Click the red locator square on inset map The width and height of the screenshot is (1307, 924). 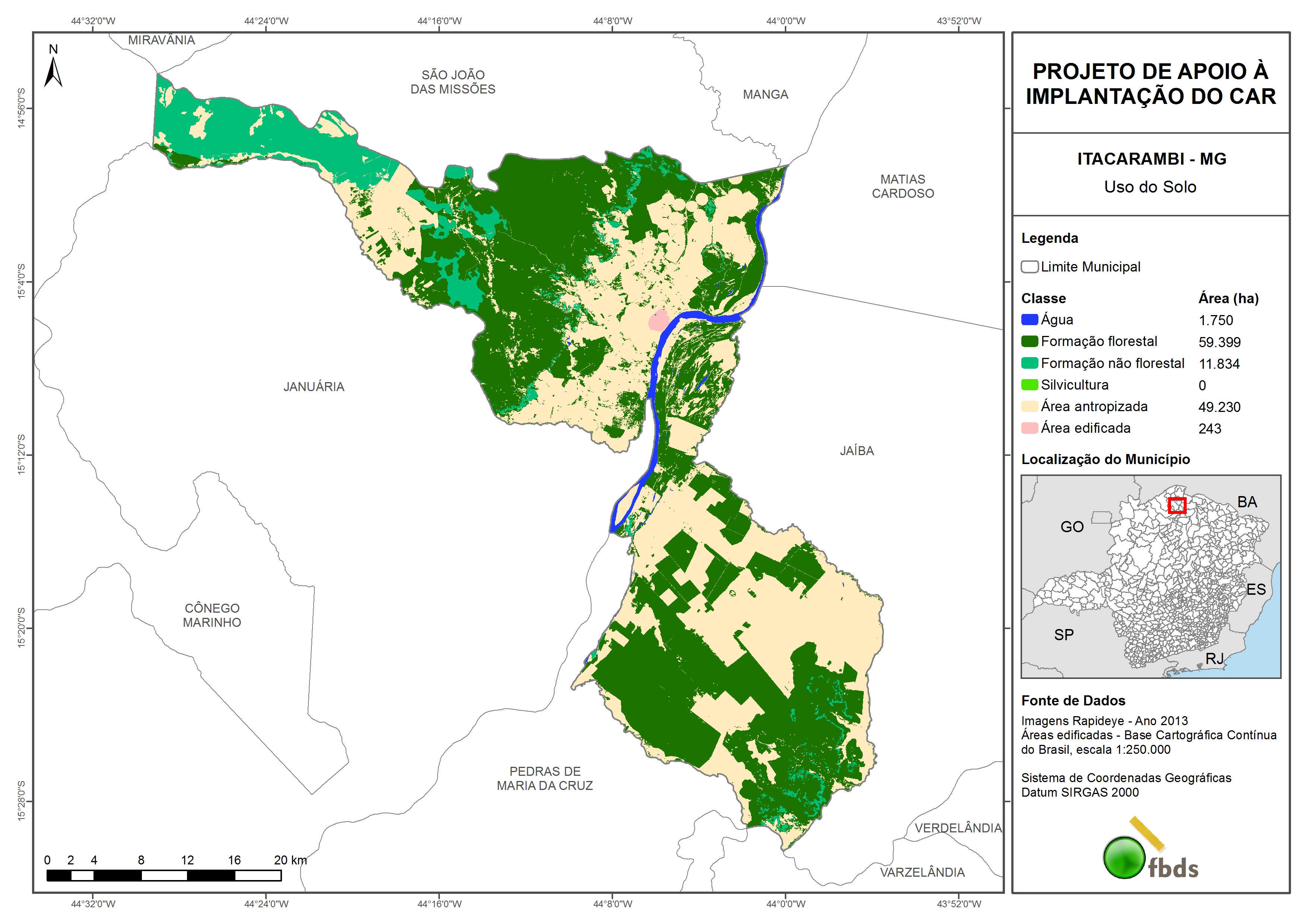coord(1177,505)
